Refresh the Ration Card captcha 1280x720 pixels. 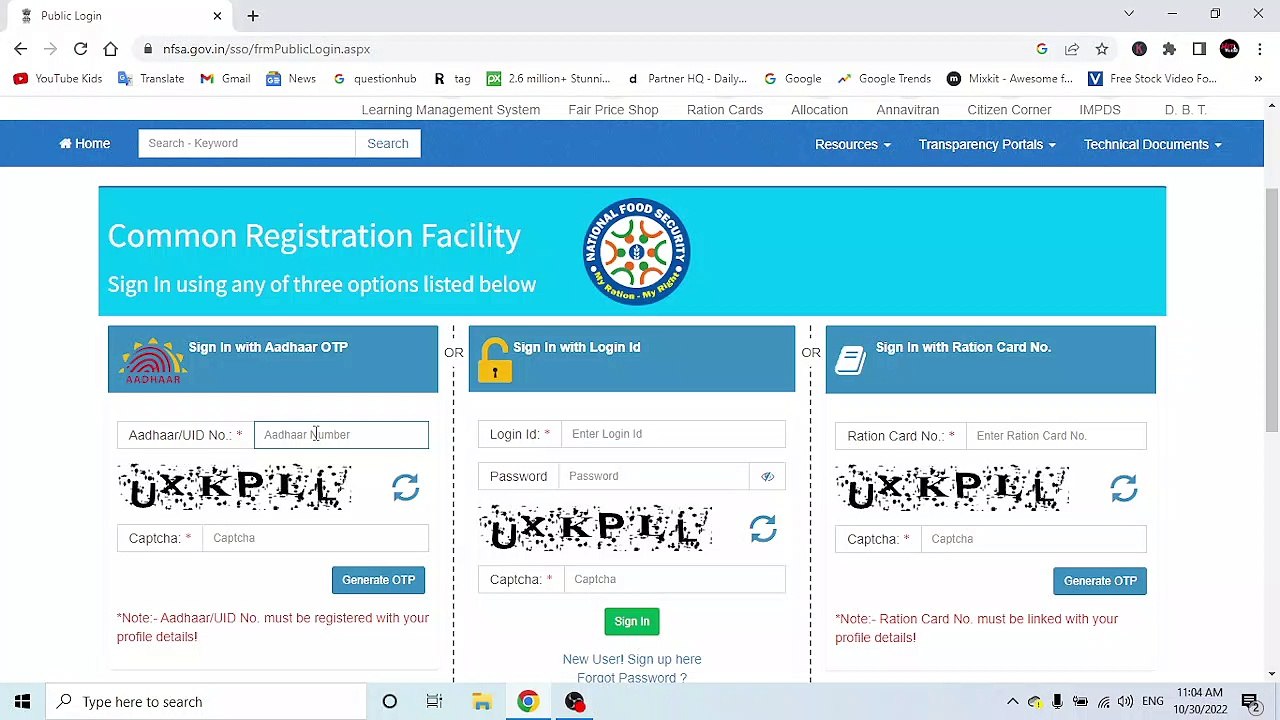click(1124, 488)
